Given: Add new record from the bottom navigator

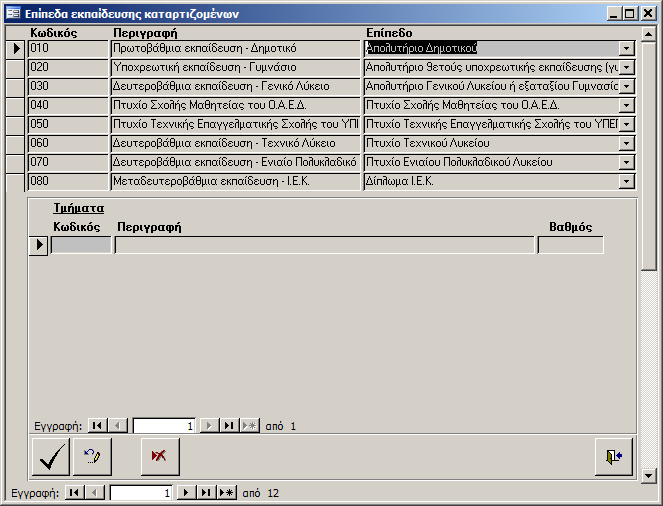Looking at the screenshot, I should coord(227,493).
